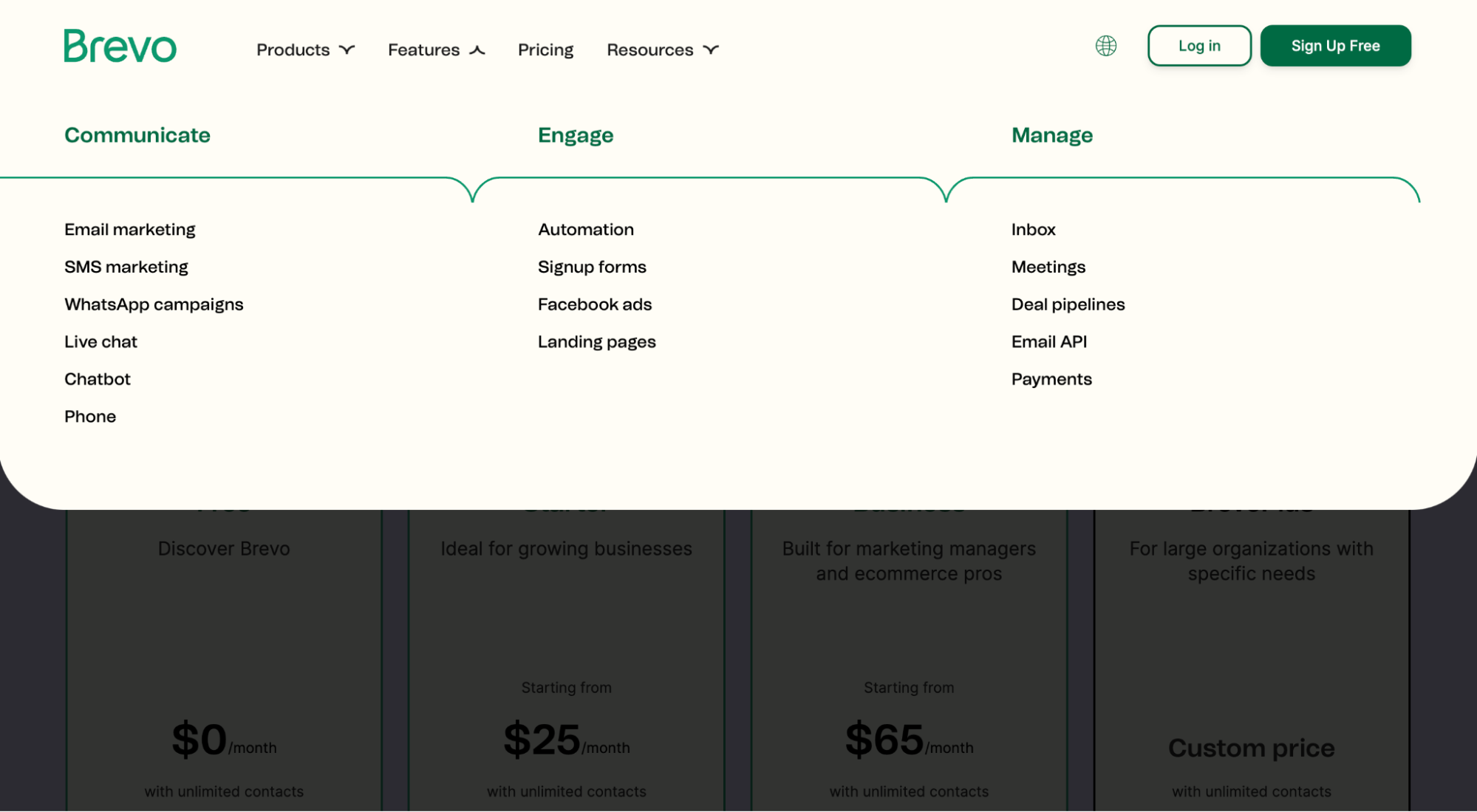This screenshot has height=812, width=1477.
Task: Select the Automation feature under Engage
Action: [585, 230]
